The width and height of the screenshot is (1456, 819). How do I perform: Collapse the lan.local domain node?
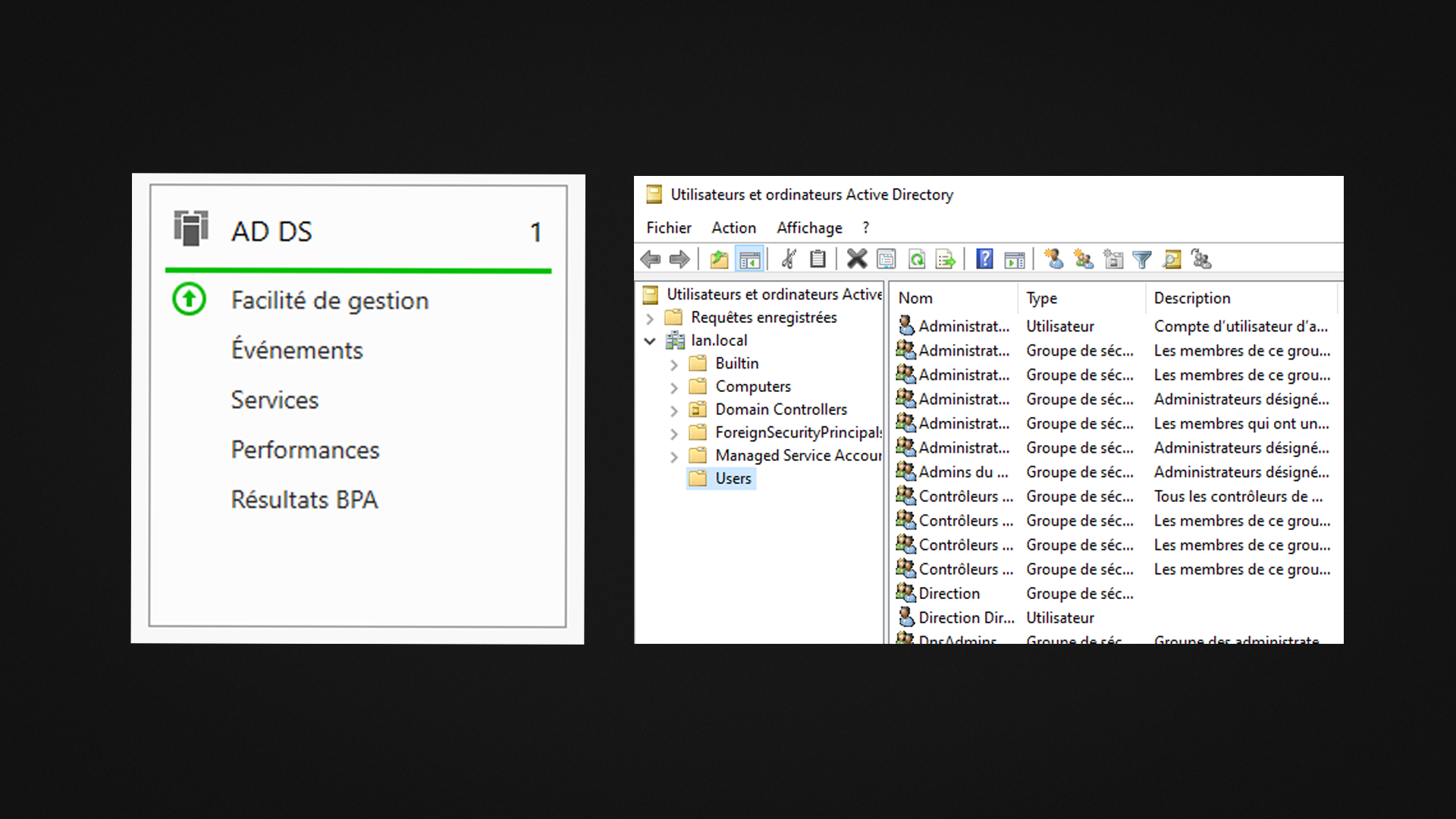(650, 341)
